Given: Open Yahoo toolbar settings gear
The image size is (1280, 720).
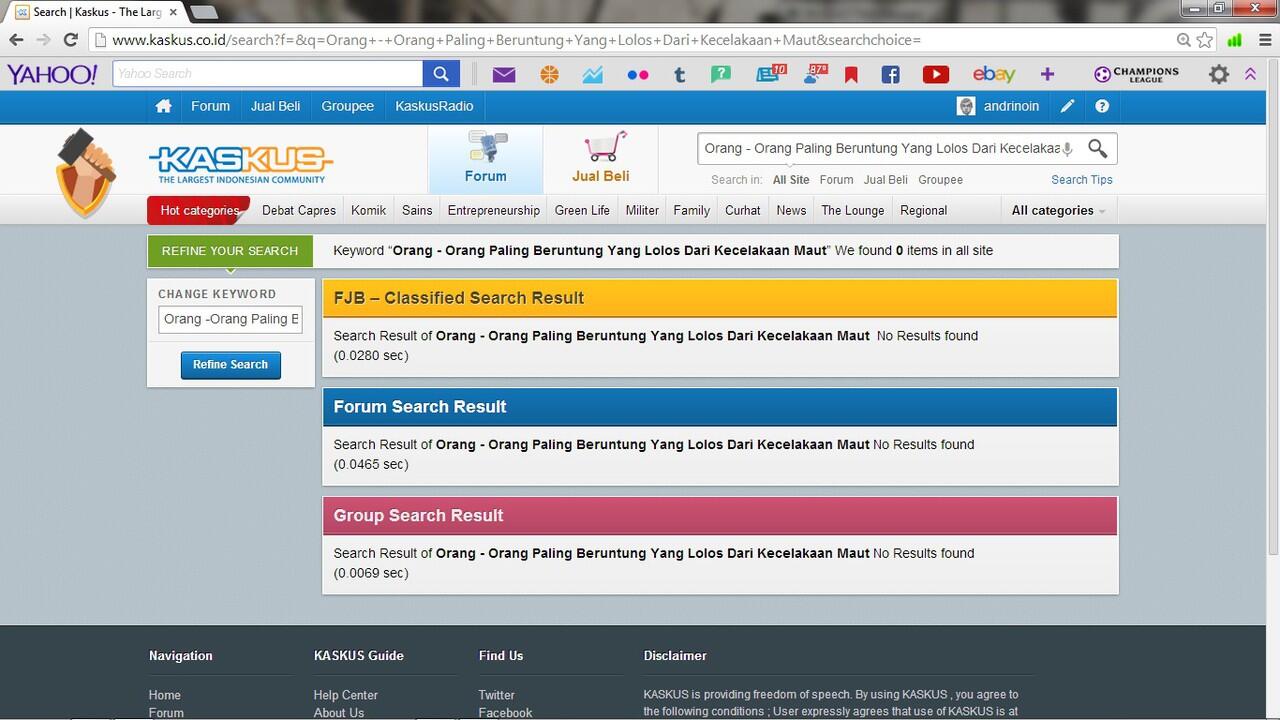Looking at the screenshot, I should pos(1219,75).
